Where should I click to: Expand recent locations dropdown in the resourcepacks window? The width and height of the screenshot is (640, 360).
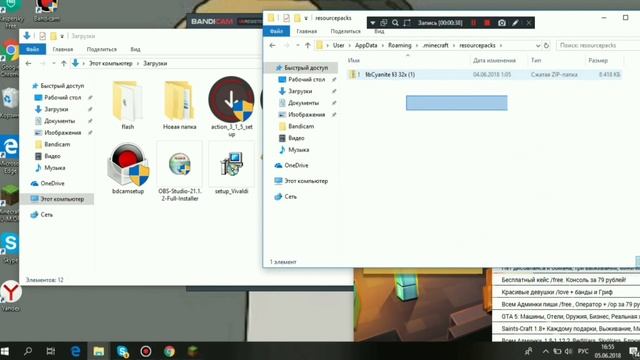coord(298,45)
